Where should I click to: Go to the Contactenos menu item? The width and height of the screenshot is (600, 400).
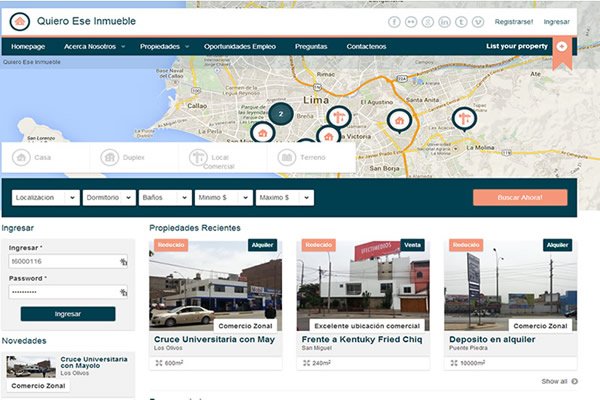(x=366, y=46)
